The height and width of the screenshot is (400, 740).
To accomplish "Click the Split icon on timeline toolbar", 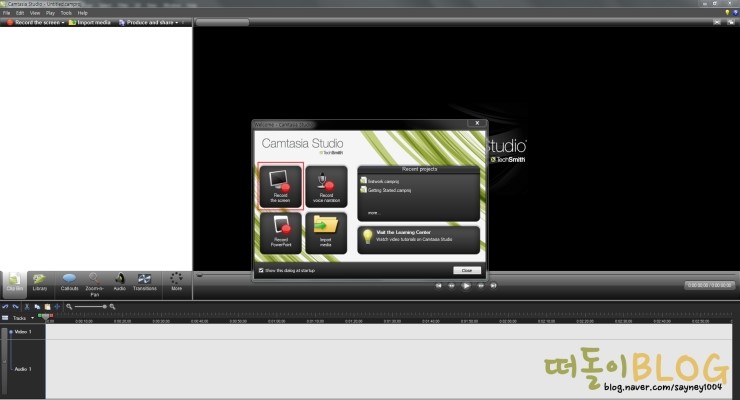I will [57, 307].
